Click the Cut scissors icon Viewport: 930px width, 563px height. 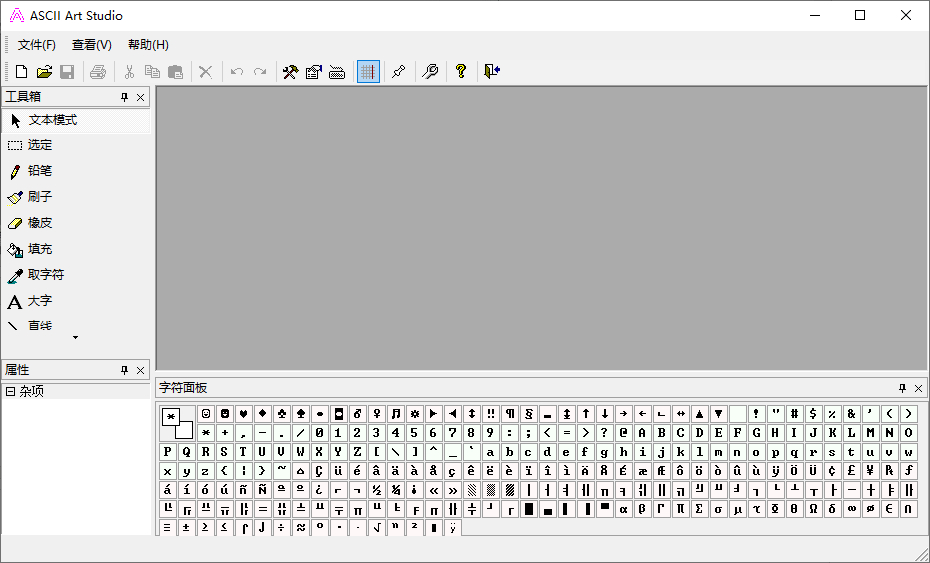click(x=129, y=72)
